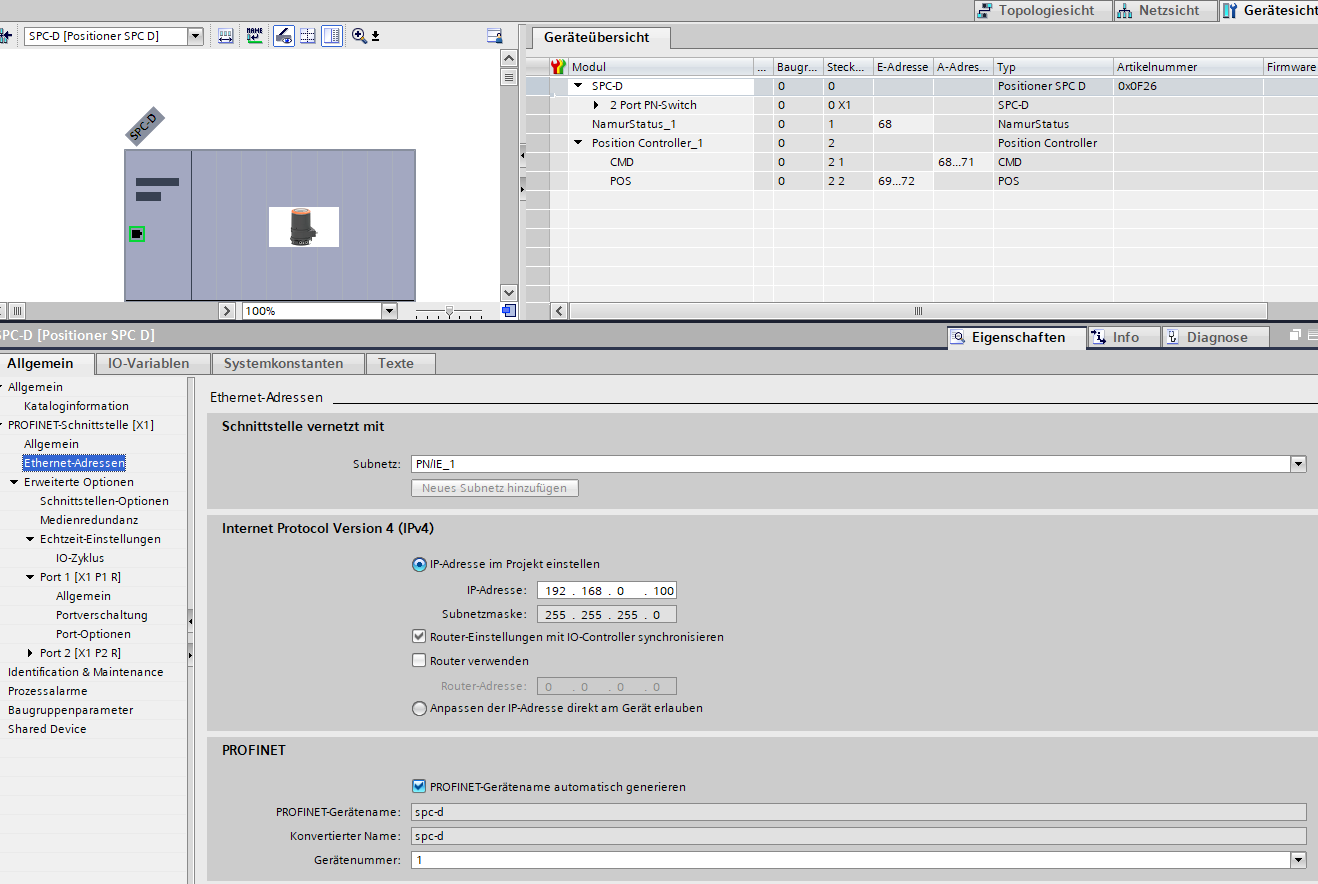Click the show page breaks icon

(308, 36)
